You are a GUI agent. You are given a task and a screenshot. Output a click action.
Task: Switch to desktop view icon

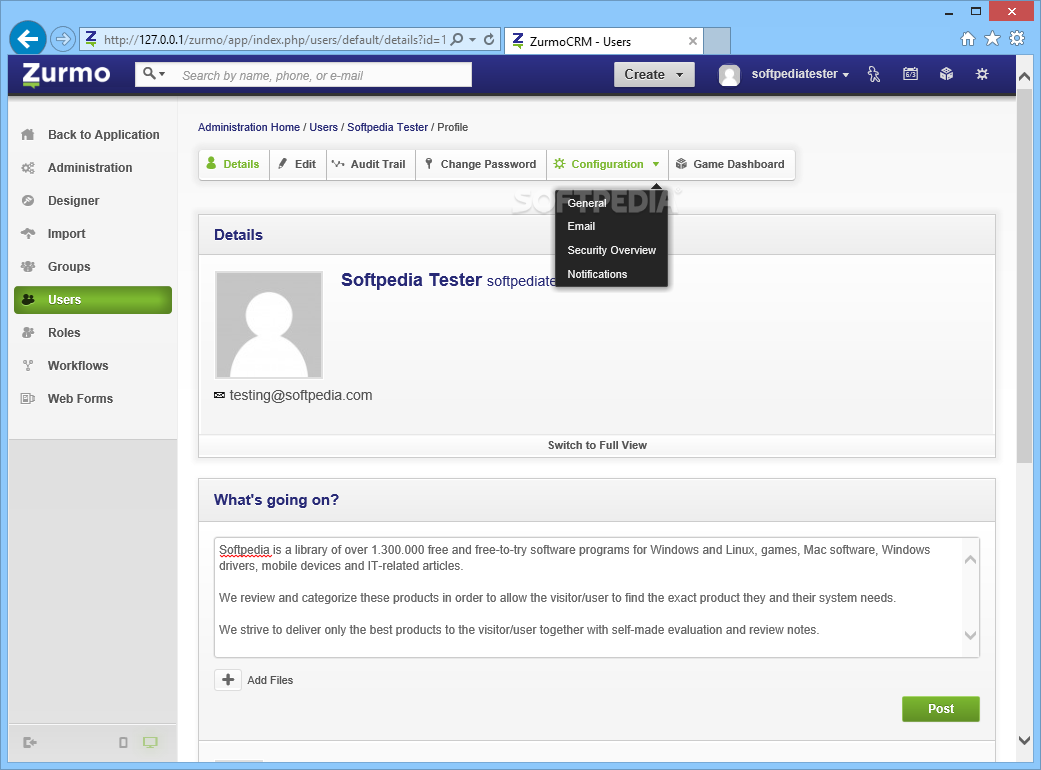coord(150,743)
